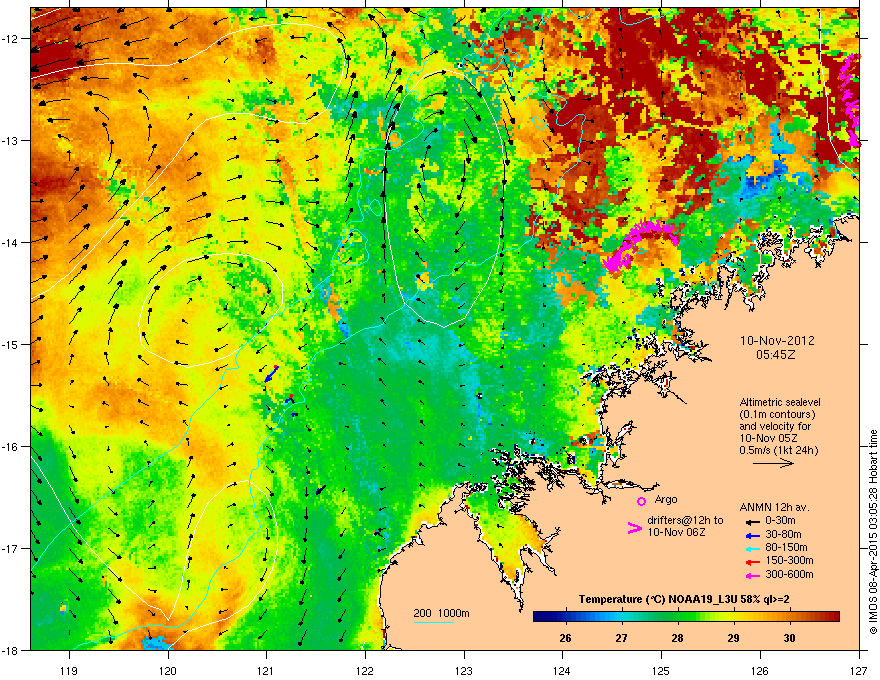Select the '05:45Z' time text
880x680 pixels.
click(776, 355)
